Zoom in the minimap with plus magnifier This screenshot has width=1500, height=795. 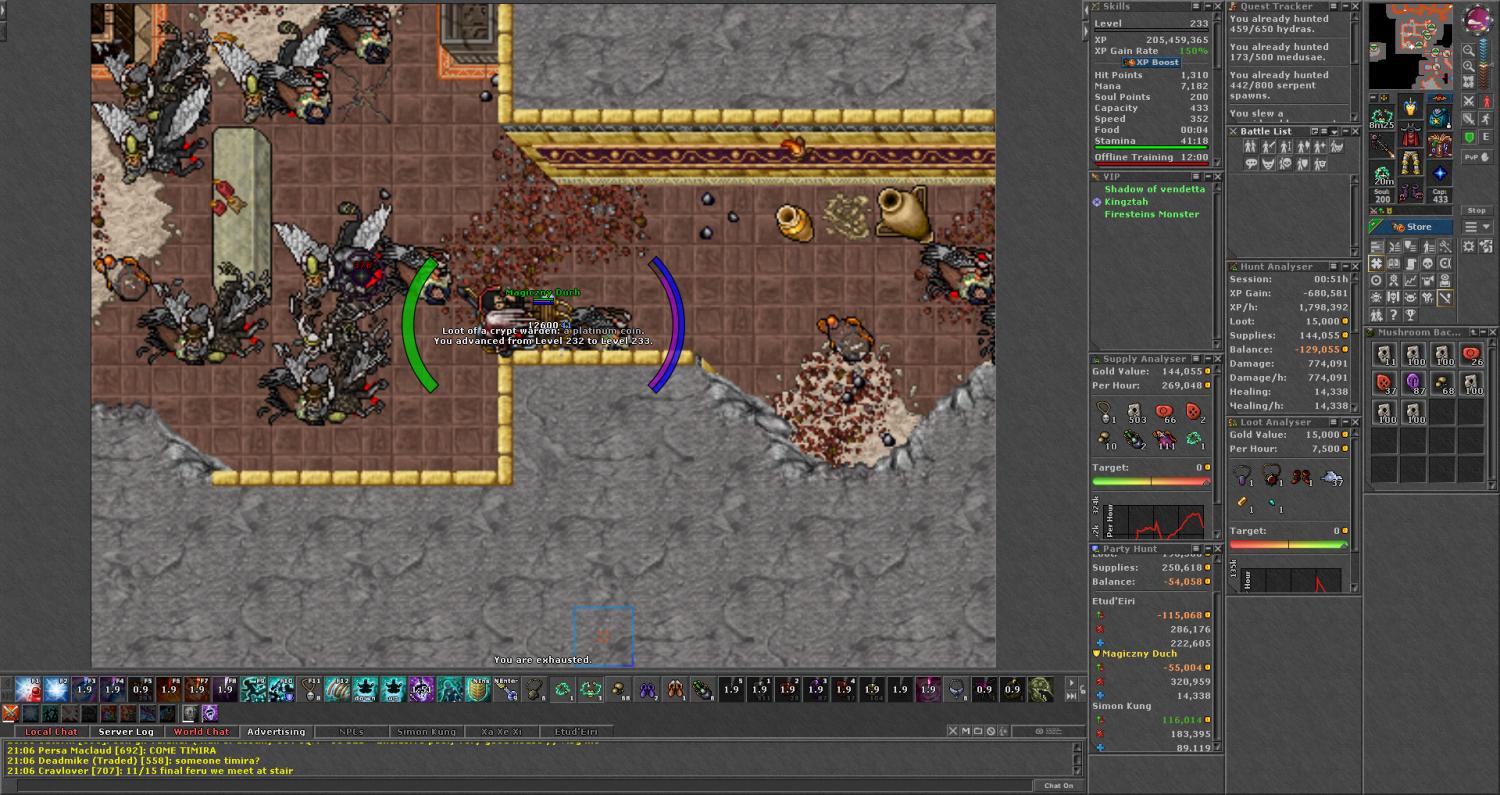[x=1469, y=66]
